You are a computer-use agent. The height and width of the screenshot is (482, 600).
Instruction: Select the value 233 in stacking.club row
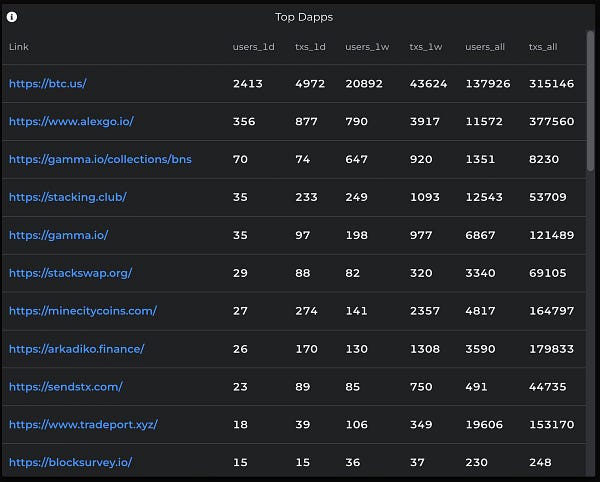click(x=306, y=197)
